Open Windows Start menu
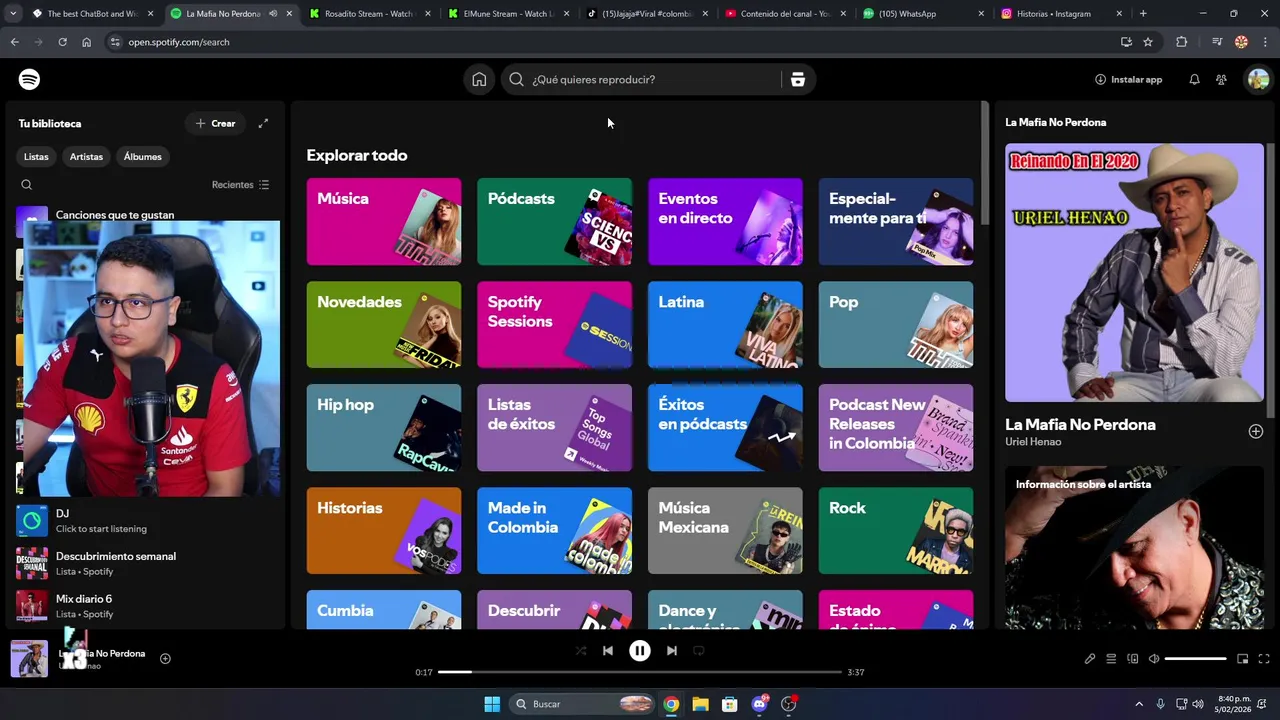 pyautogui.click(x=492, y=704)
